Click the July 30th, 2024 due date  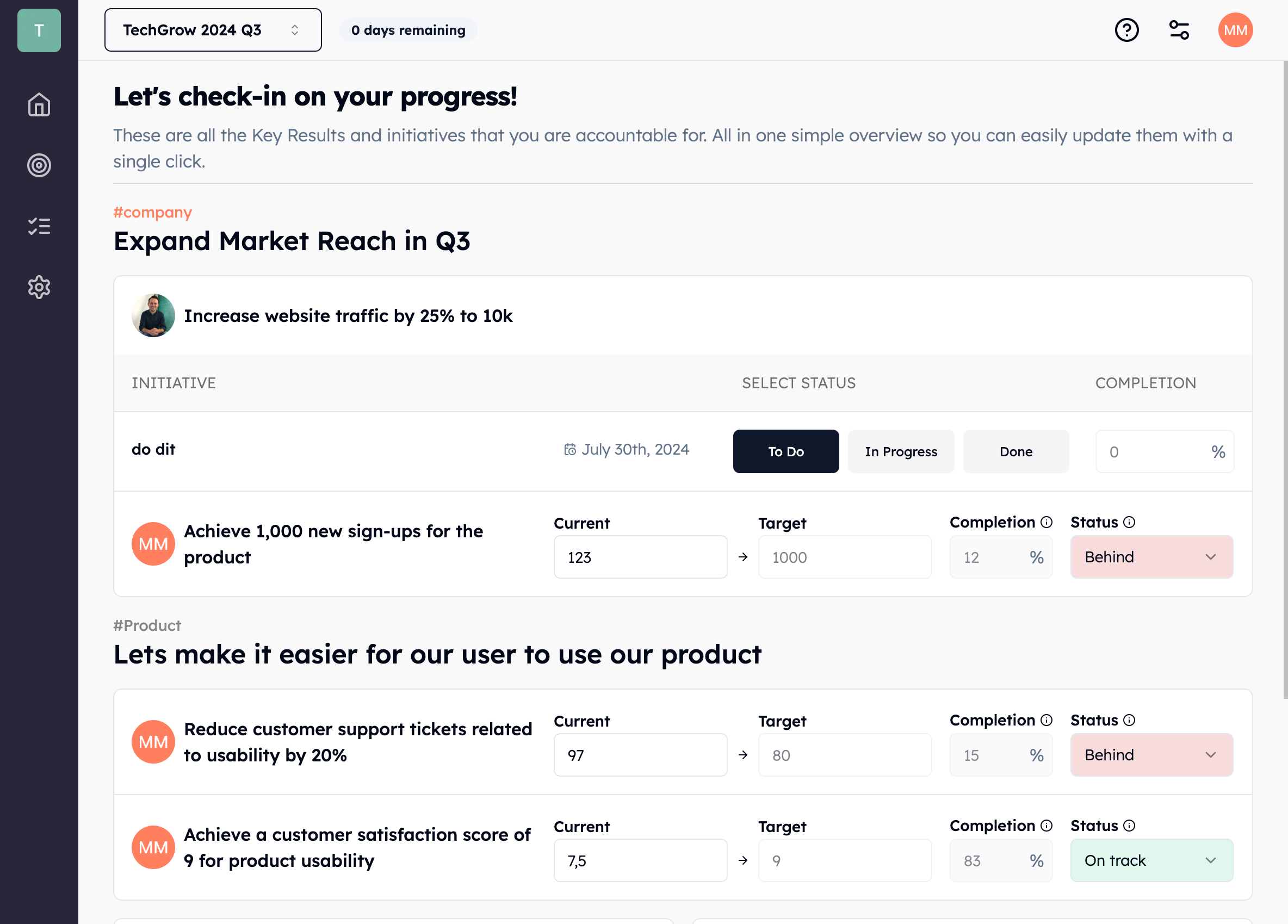(627, 449)
